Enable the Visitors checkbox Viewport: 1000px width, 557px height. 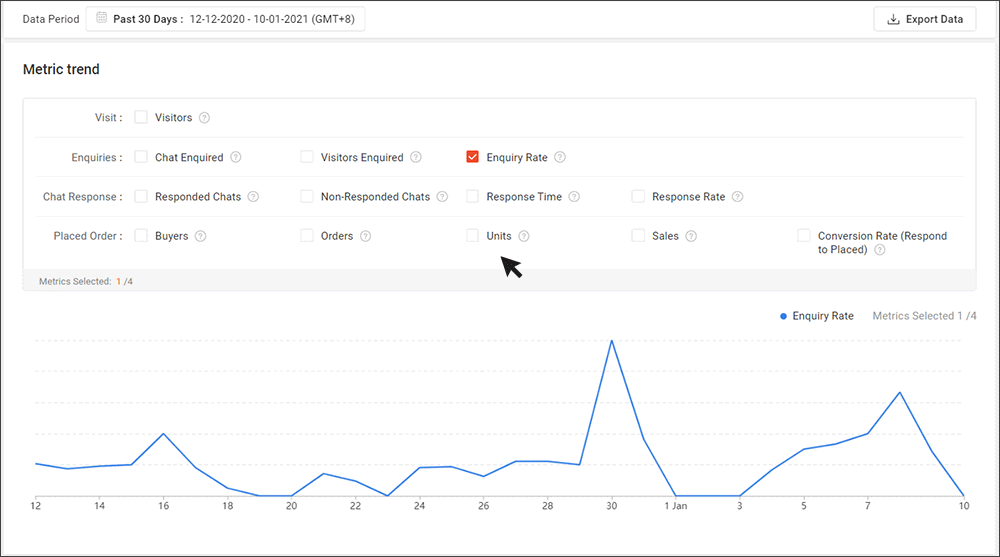click(x=141, y=117)
